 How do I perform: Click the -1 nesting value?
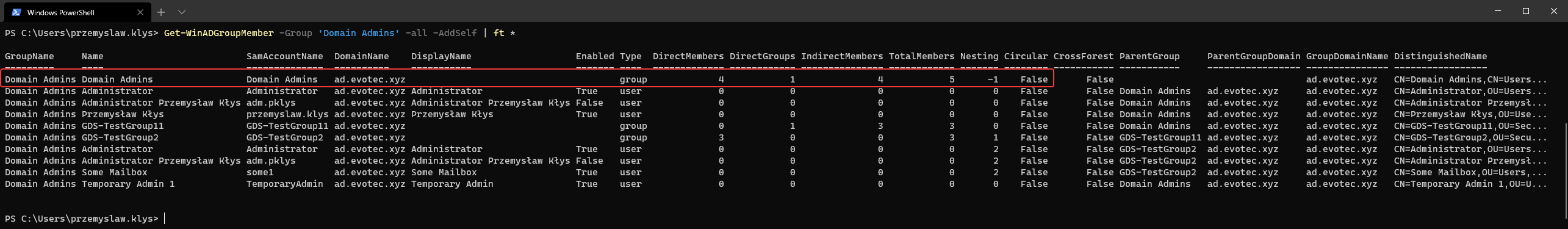[993, 79]
